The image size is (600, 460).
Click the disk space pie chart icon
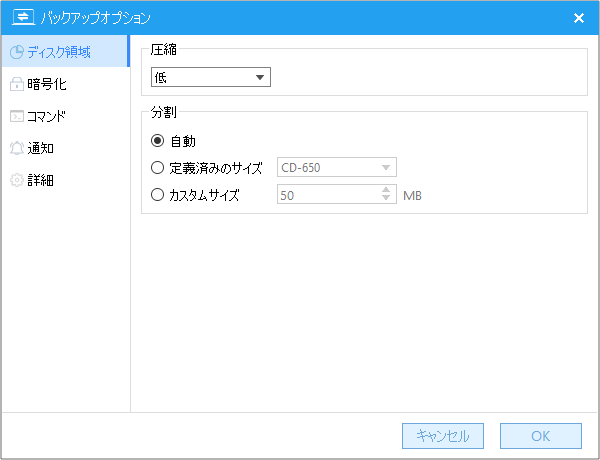(17, 52)
